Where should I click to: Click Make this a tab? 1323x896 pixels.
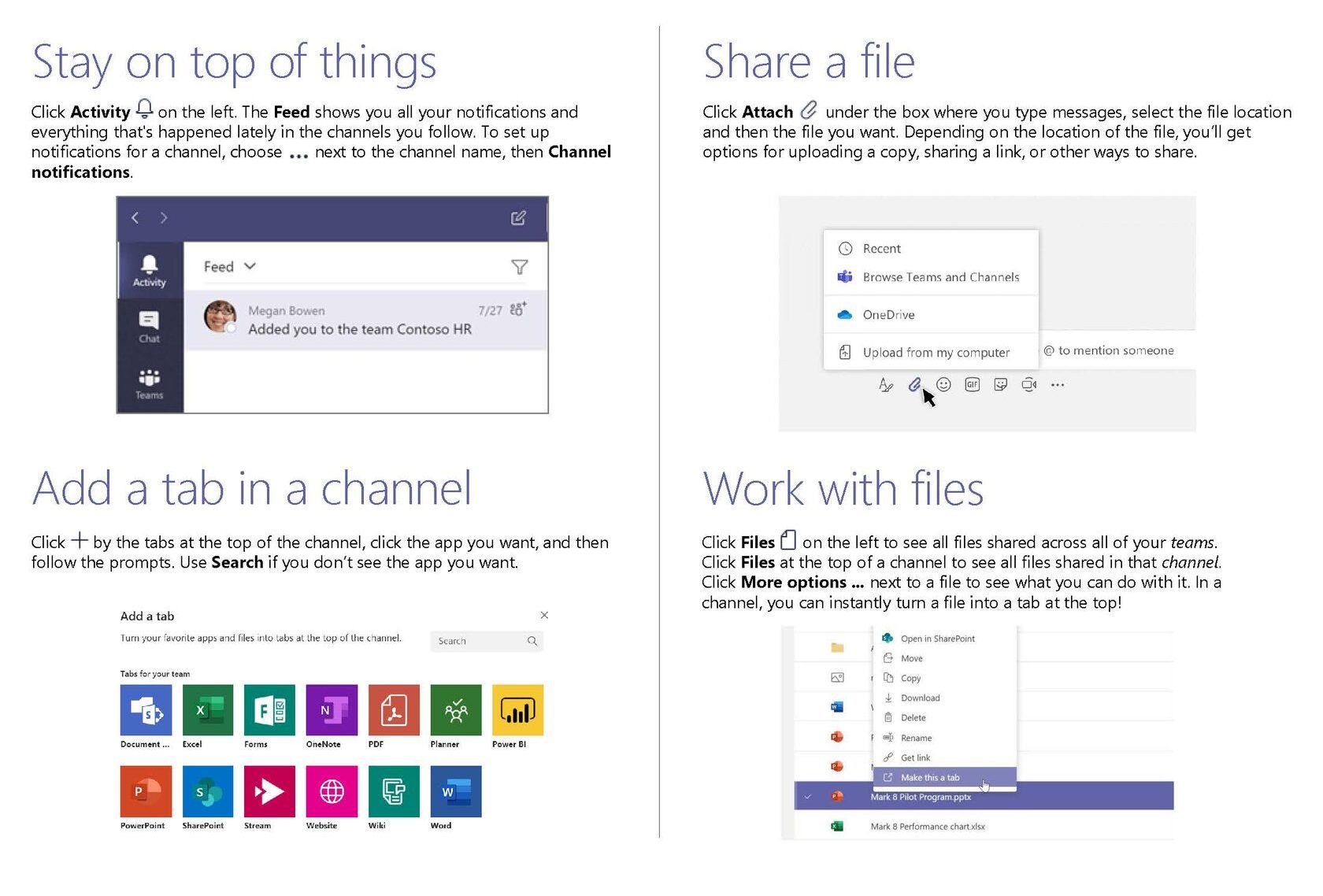pyautogui.click(x=929, y=777)
